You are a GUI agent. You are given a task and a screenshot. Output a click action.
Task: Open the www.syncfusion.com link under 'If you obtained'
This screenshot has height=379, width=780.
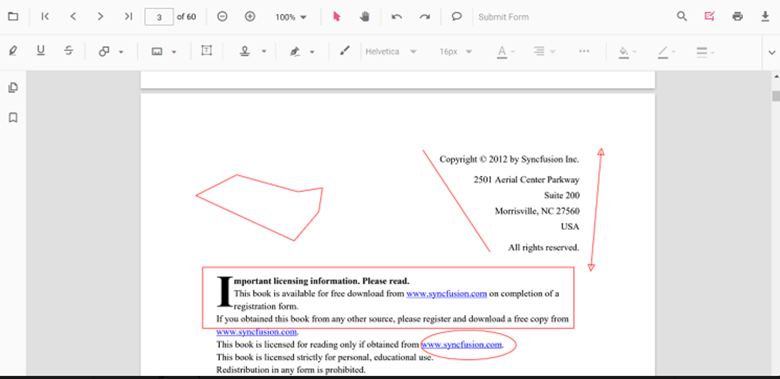(x=257, y=332)
